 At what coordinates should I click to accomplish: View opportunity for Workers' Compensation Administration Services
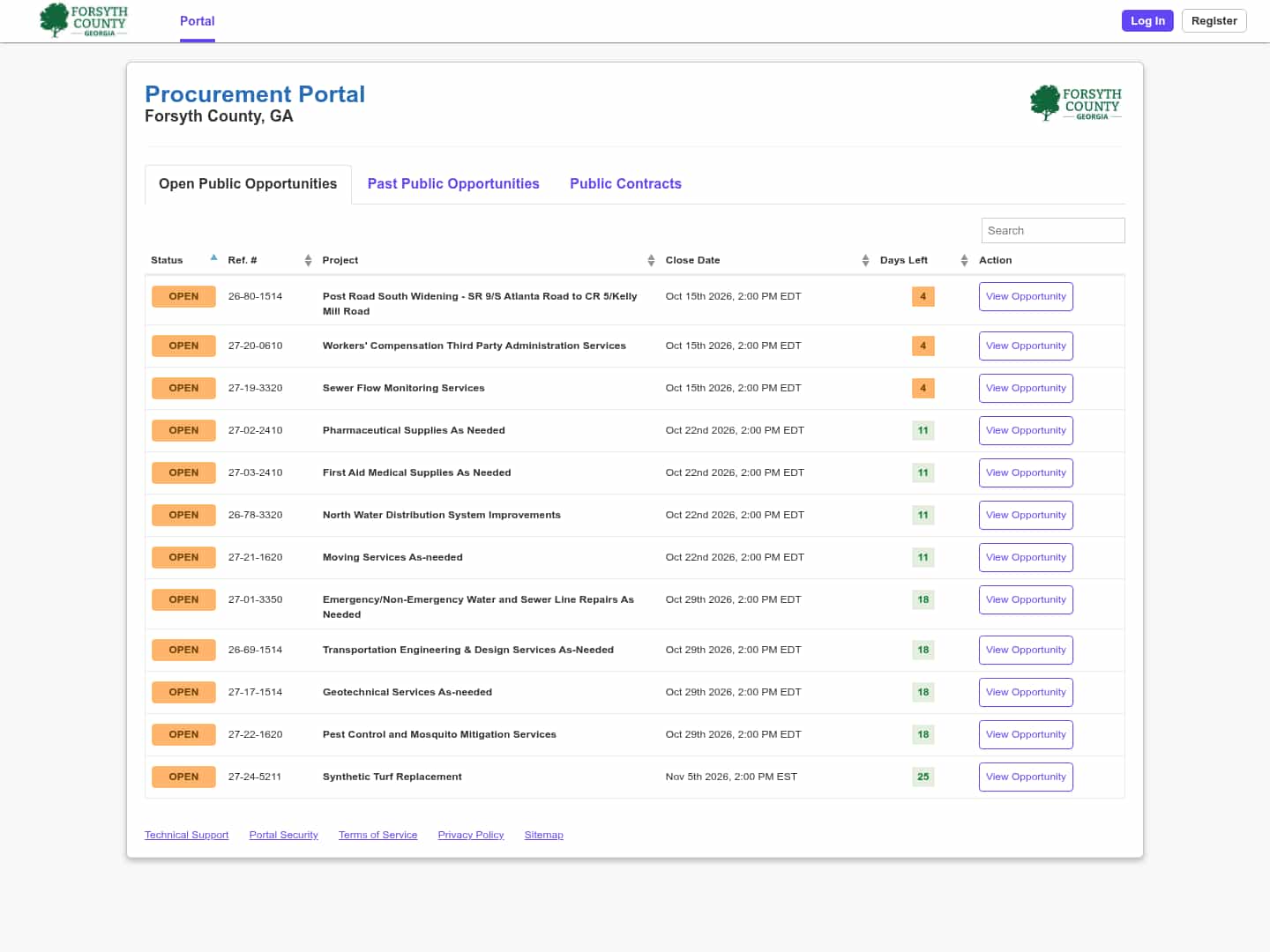click(1026, 346)
